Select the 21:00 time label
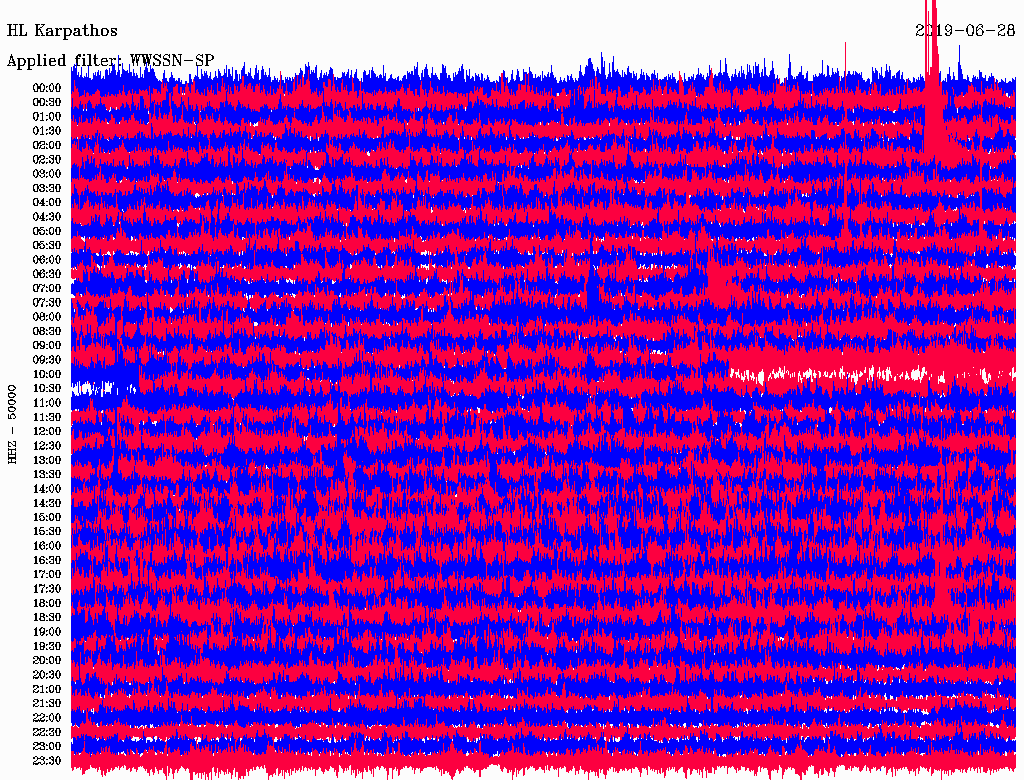The width and height of the screenshot is (1024, 780). coord(47,689)
